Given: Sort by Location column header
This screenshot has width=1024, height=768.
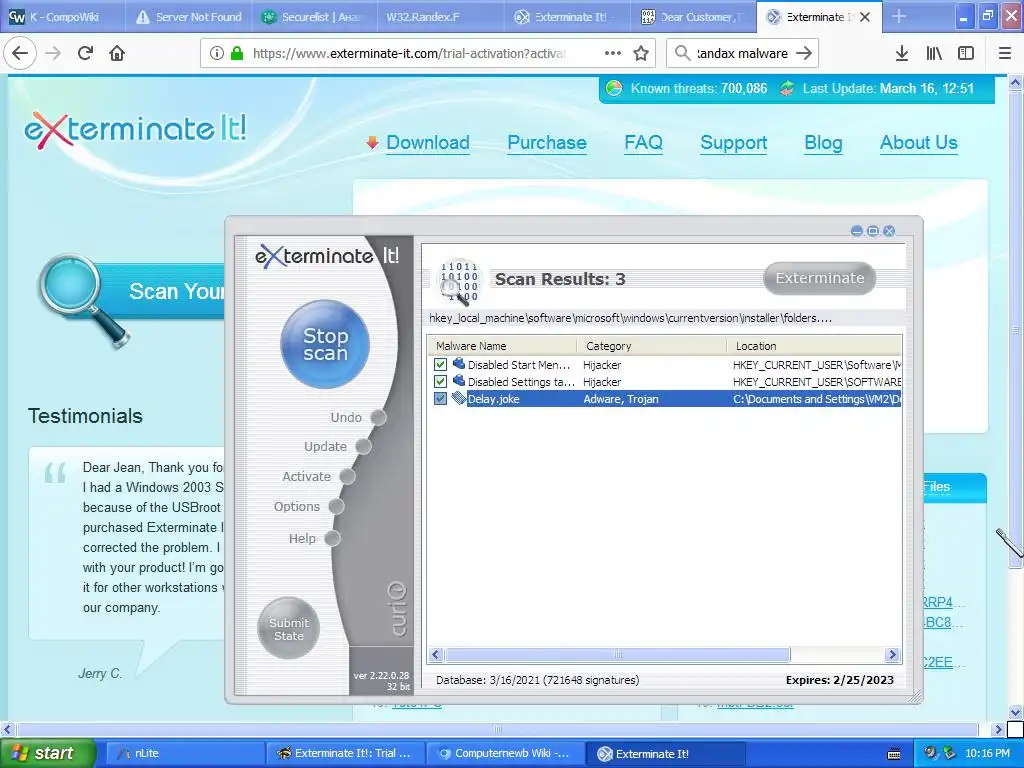Looking at the screenshot, I should pyautogui.click(x=814, y=345).
